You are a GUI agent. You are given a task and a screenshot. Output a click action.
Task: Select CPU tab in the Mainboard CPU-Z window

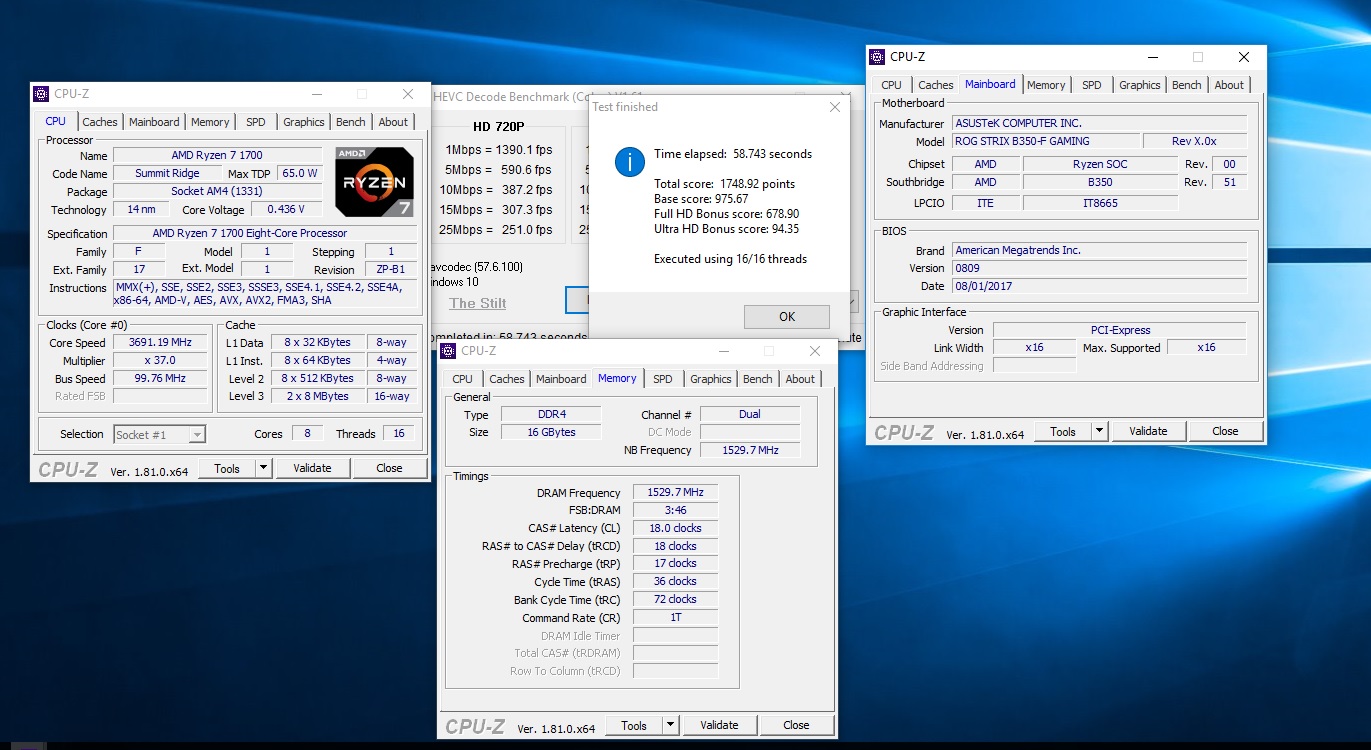click(x=891, y=85)
